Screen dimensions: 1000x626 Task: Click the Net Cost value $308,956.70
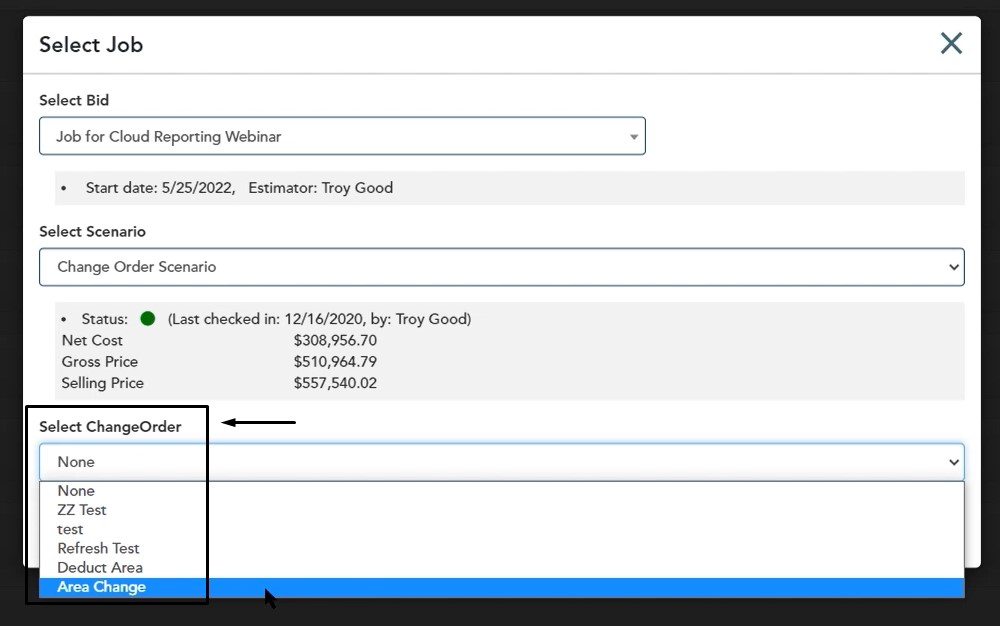[x=335, y=341]
